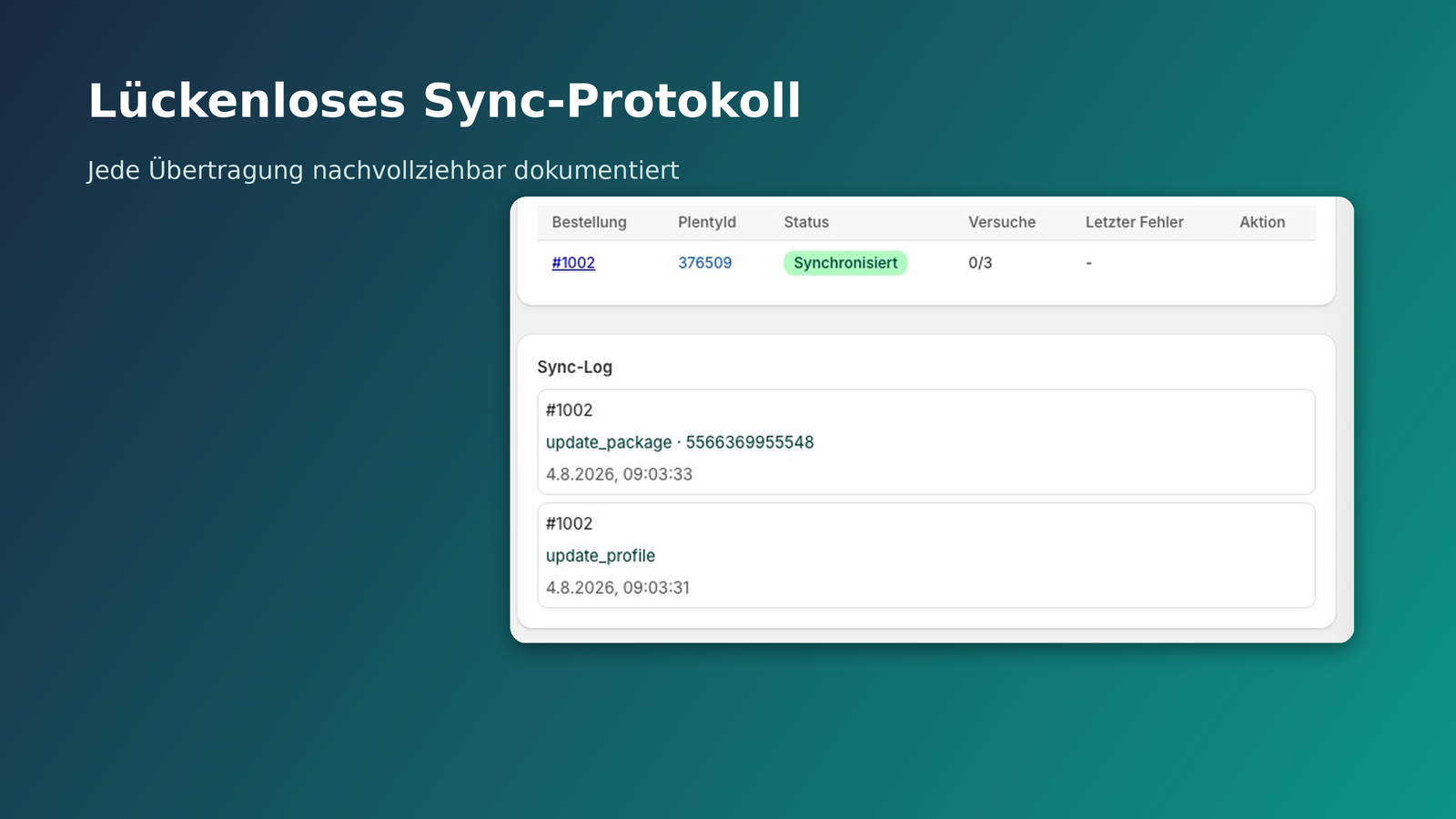Image resolution: width=1456 pixels, height=819 pixels.
Task: Select the 0/3 attempts value
Action: coord(980,263)
